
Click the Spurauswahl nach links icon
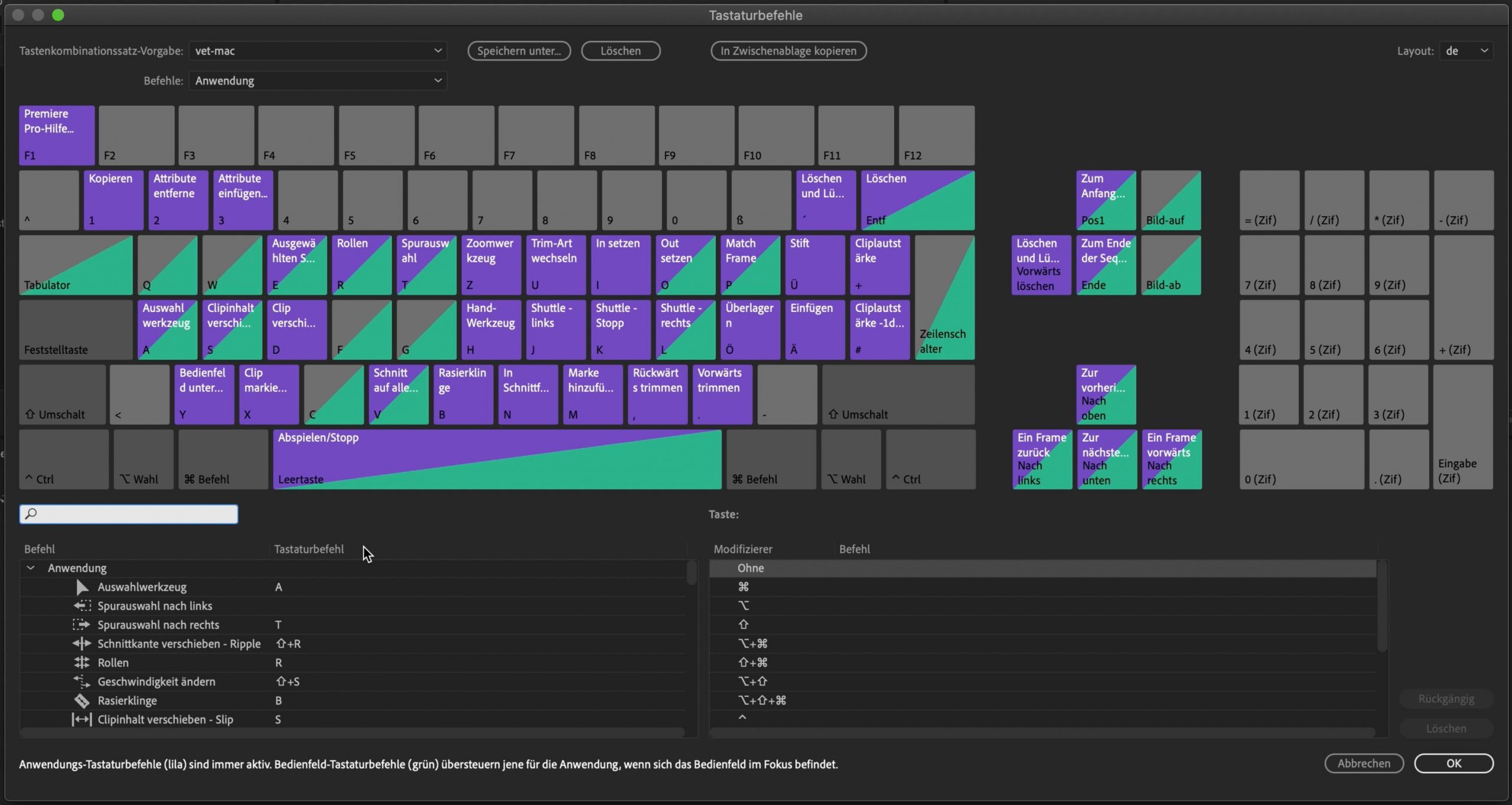pyautogui.click(x=82, y=606)
